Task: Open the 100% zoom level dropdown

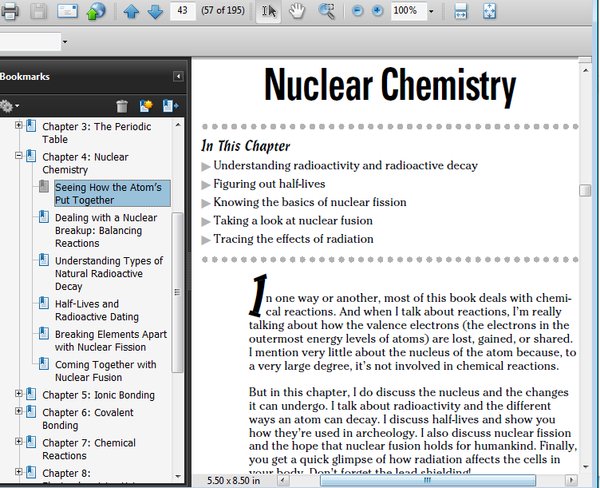Action: click(431, 11)
